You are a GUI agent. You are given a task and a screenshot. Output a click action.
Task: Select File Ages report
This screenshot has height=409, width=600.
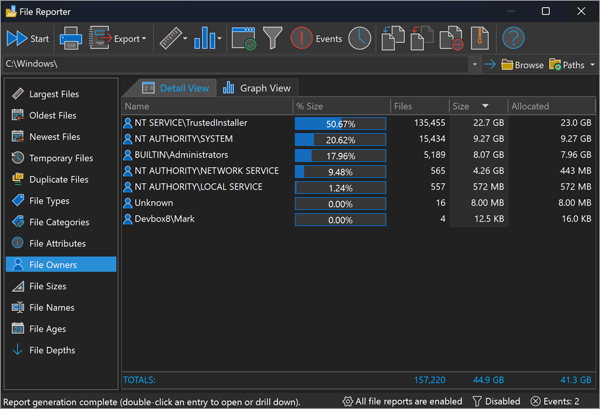pyautogui.click(x=61, y=329)
